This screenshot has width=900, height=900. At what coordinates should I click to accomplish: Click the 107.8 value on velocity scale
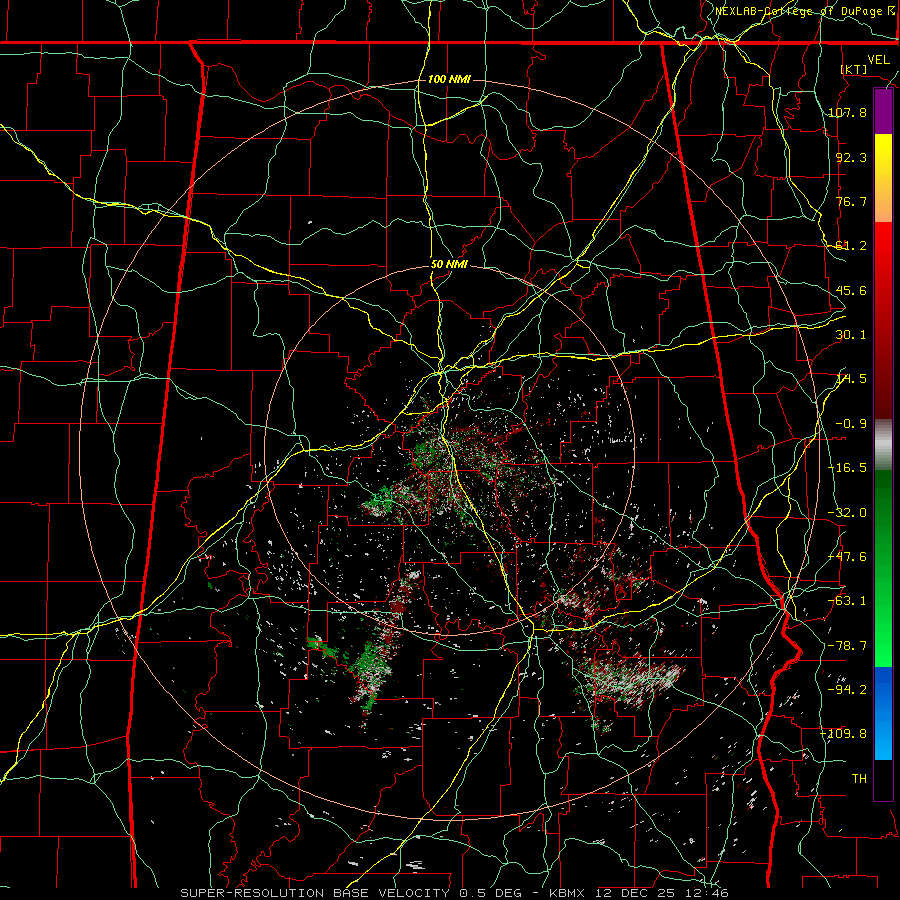pyautogui.click(x=847, y=112)
